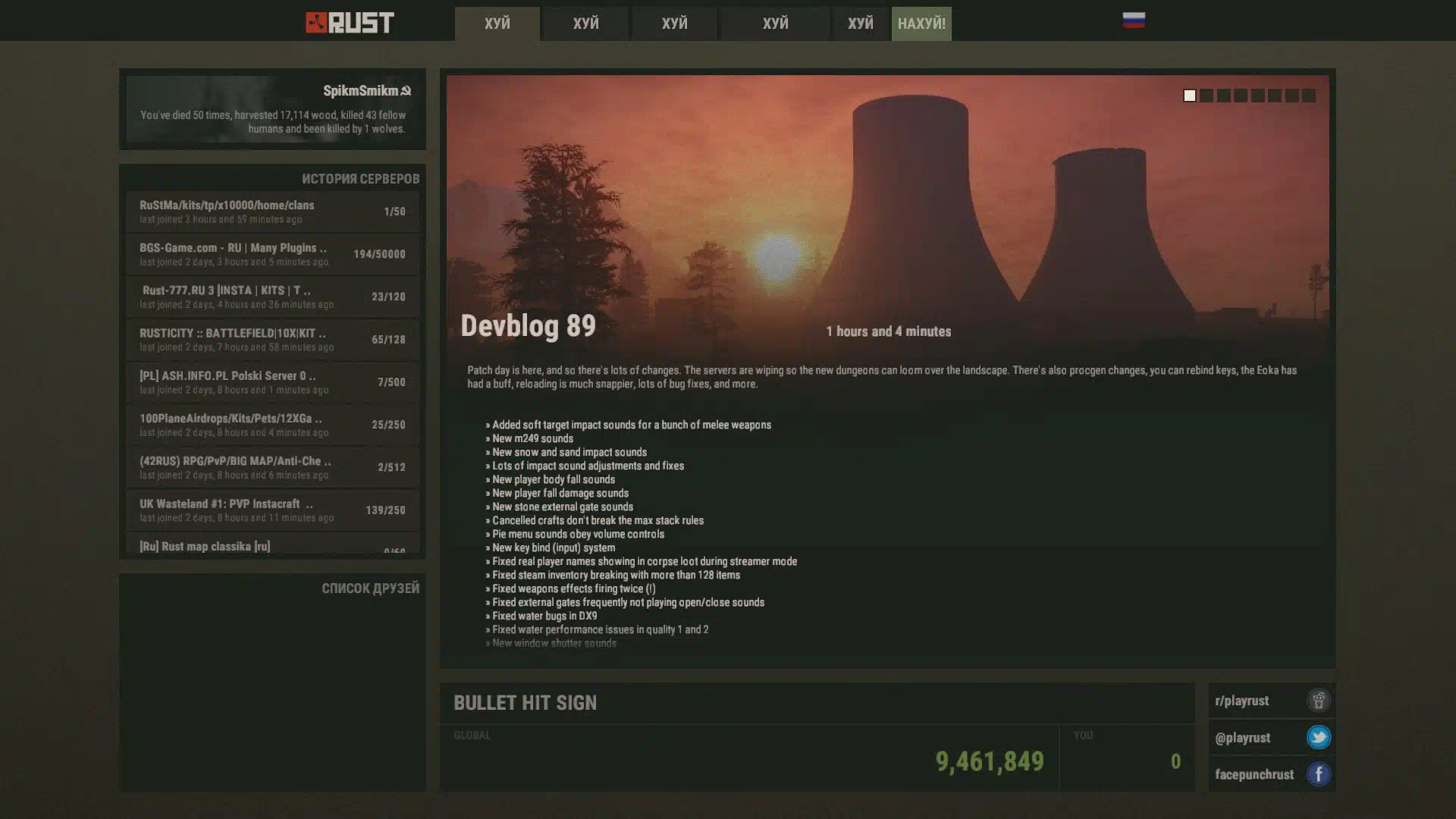Click the green НАХУЙ! button in the top bar

pyautogui.click(x=921, y=24)
